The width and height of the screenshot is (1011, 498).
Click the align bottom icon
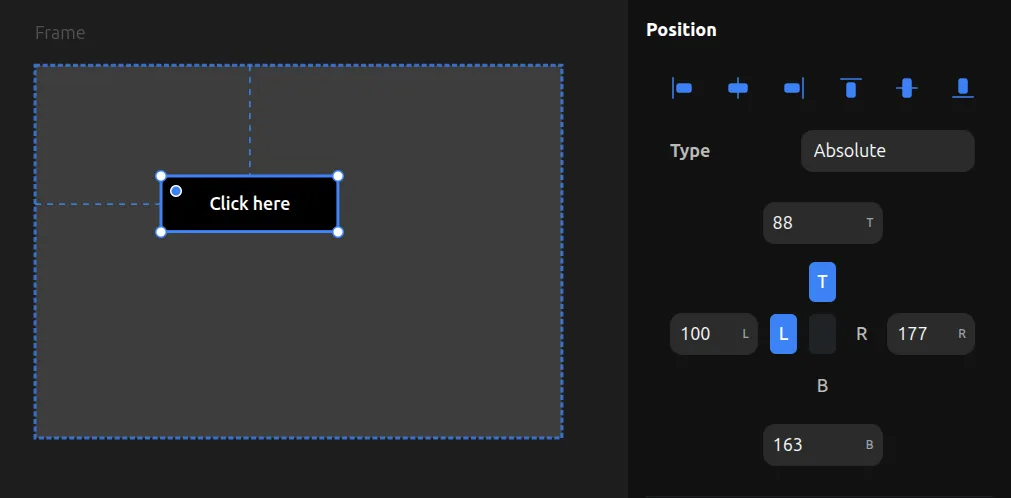[963, 88]
